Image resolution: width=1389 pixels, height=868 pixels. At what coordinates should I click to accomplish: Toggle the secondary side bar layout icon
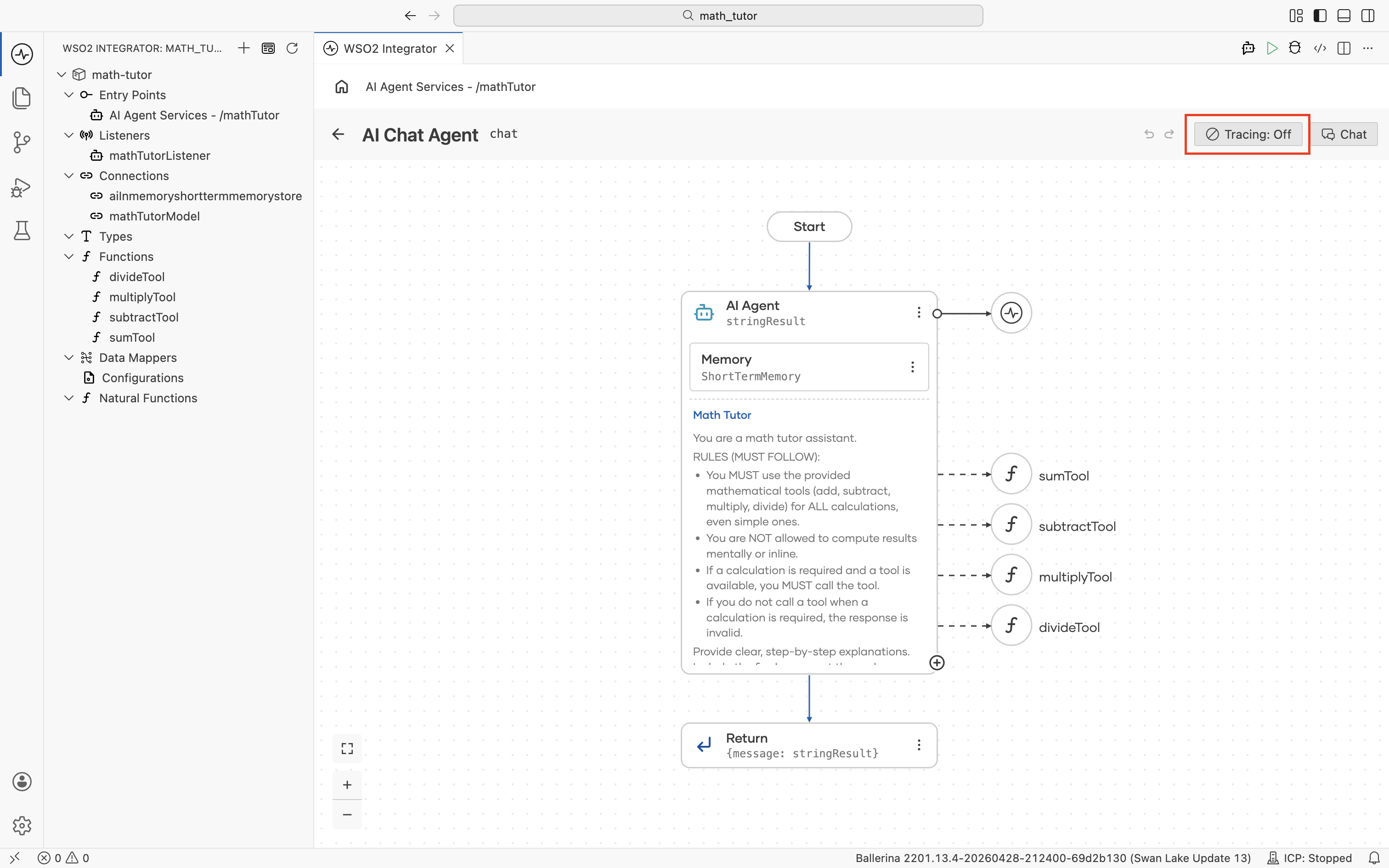[1368, 16]
